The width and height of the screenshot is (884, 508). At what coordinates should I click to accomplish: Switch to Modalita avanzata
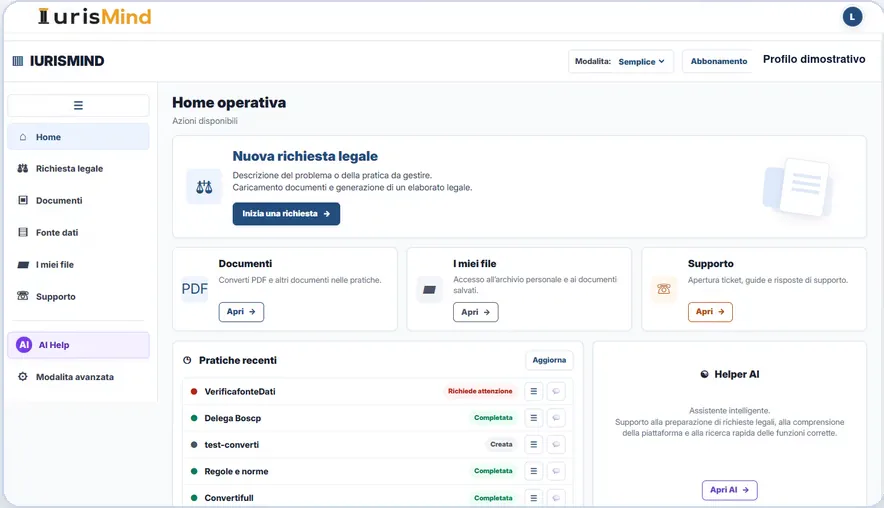(78, 377)
